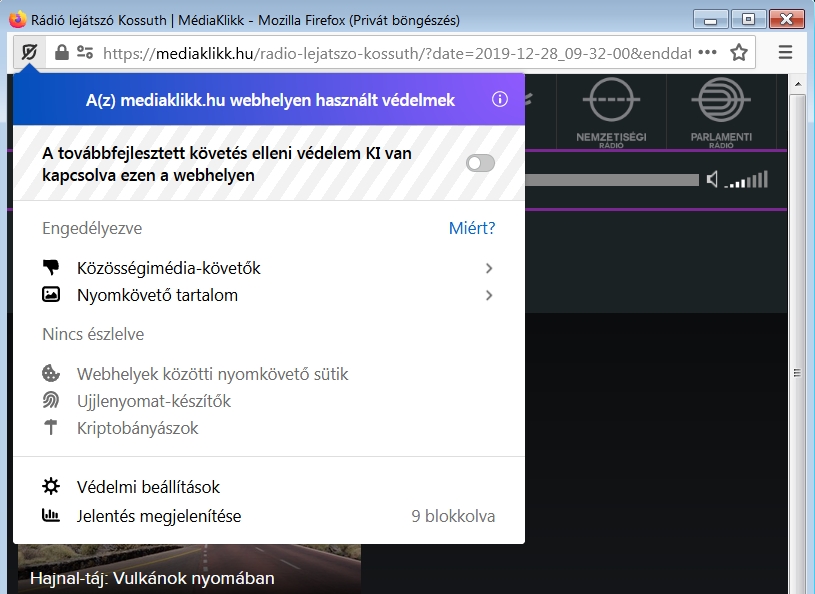Click the hammer icon for Kriptobányászok
The height and width of the screenshot is (594, 815).
point(51,427)
